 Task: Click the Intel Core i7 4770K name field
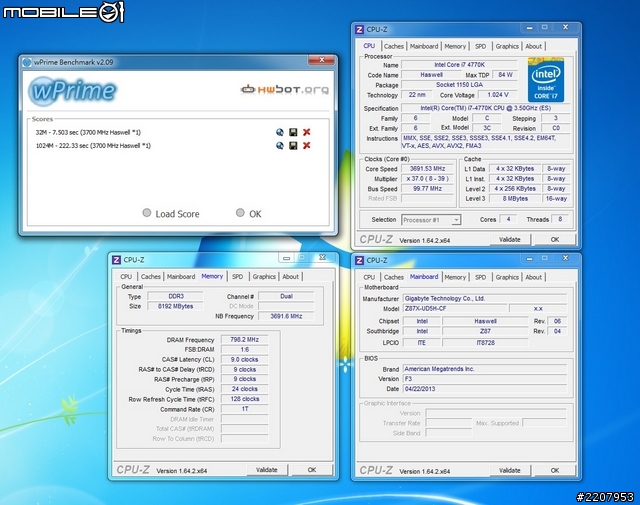(459, 65)
